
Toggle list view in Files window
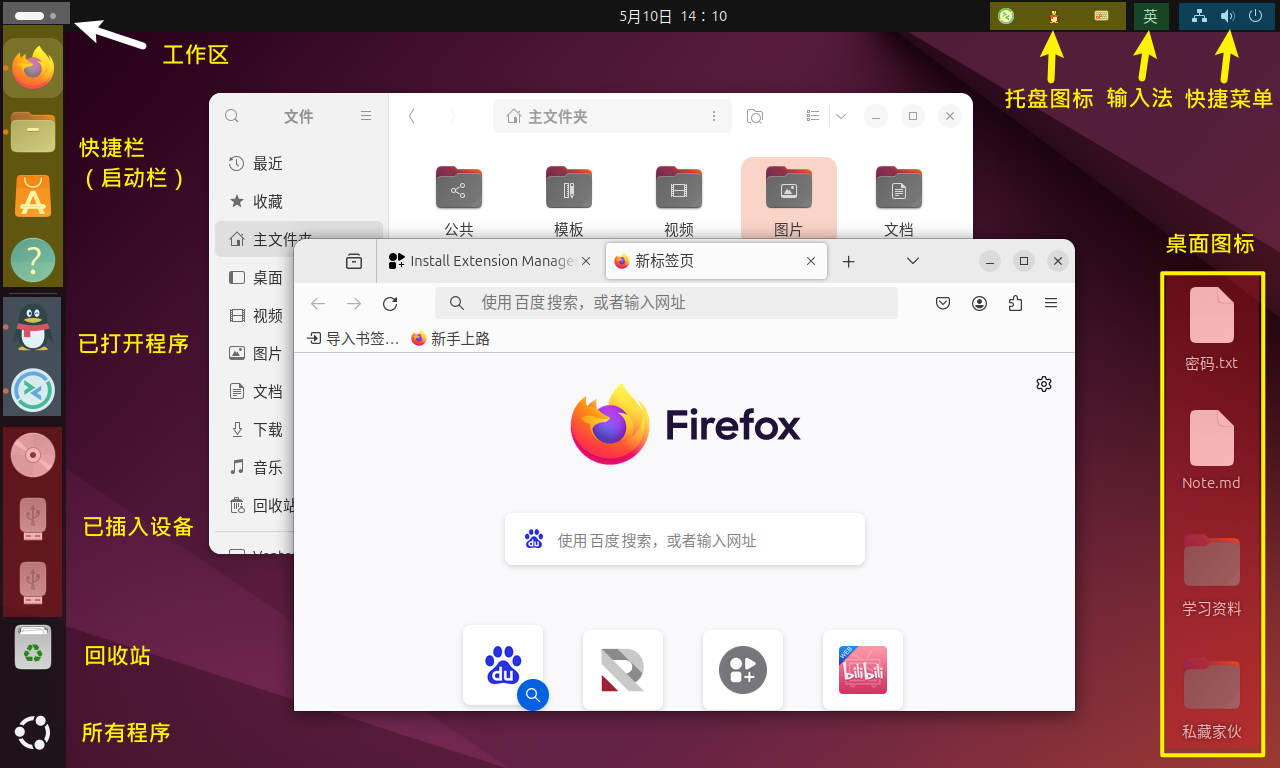(x=813, y=116)
